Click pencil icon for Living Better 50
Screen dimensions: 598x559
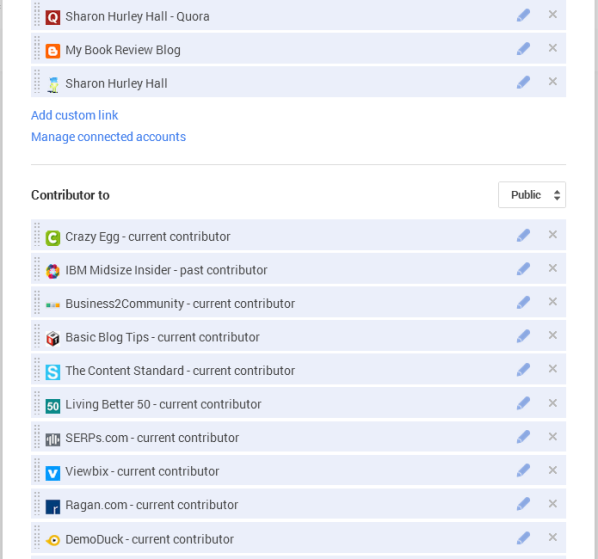[x=523, y=403]
